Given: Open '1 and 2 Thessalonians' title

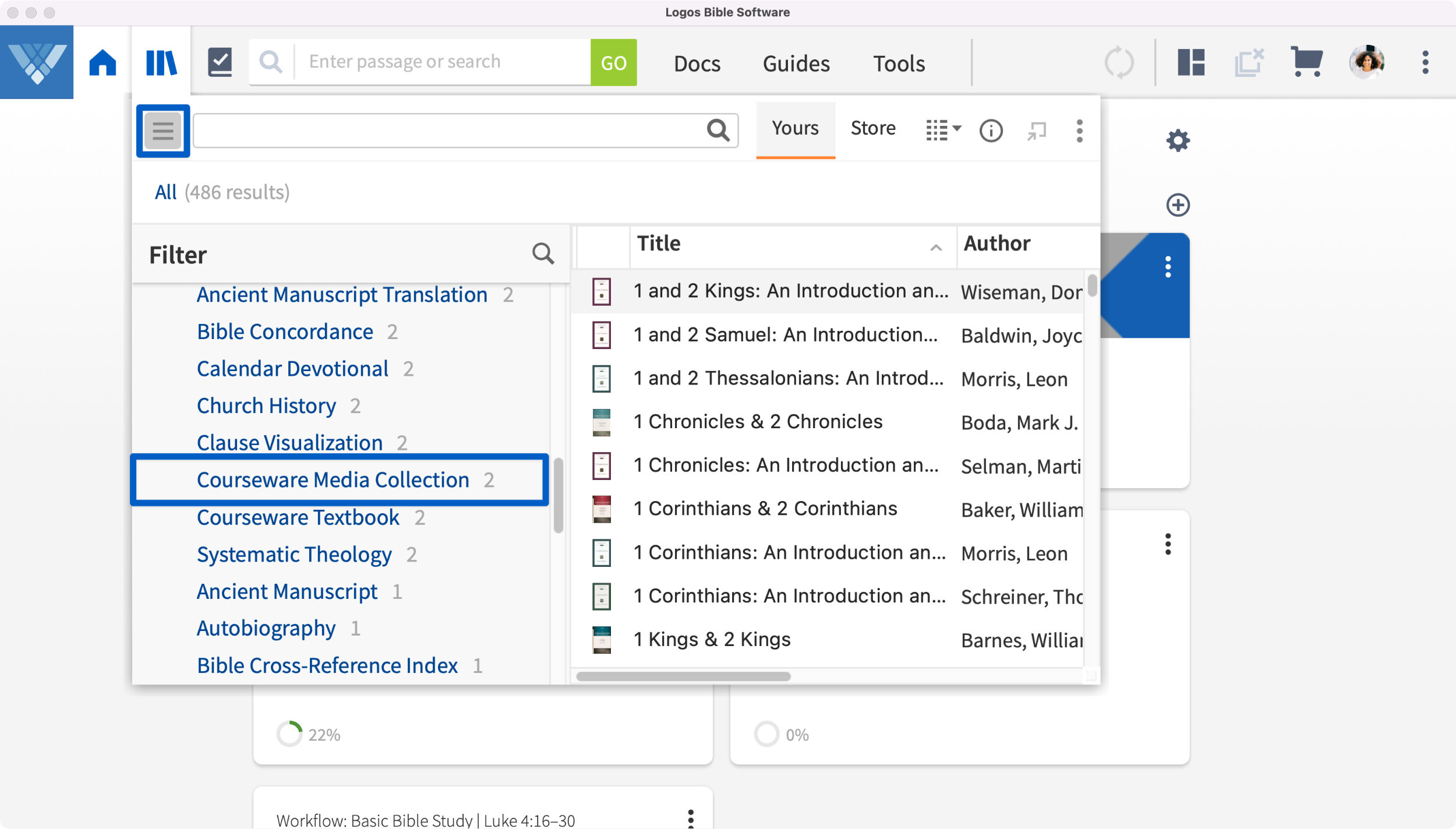Looking at the screenshot, I should 789,378.
